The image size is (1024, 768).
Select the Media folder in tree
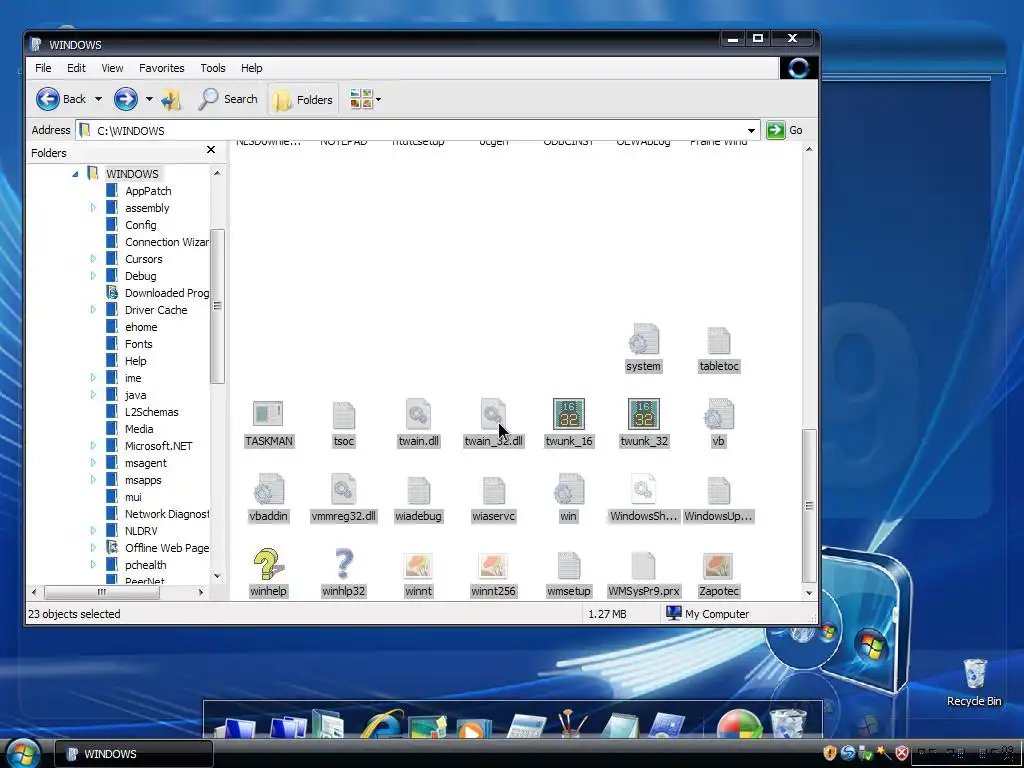click(139, 429)
